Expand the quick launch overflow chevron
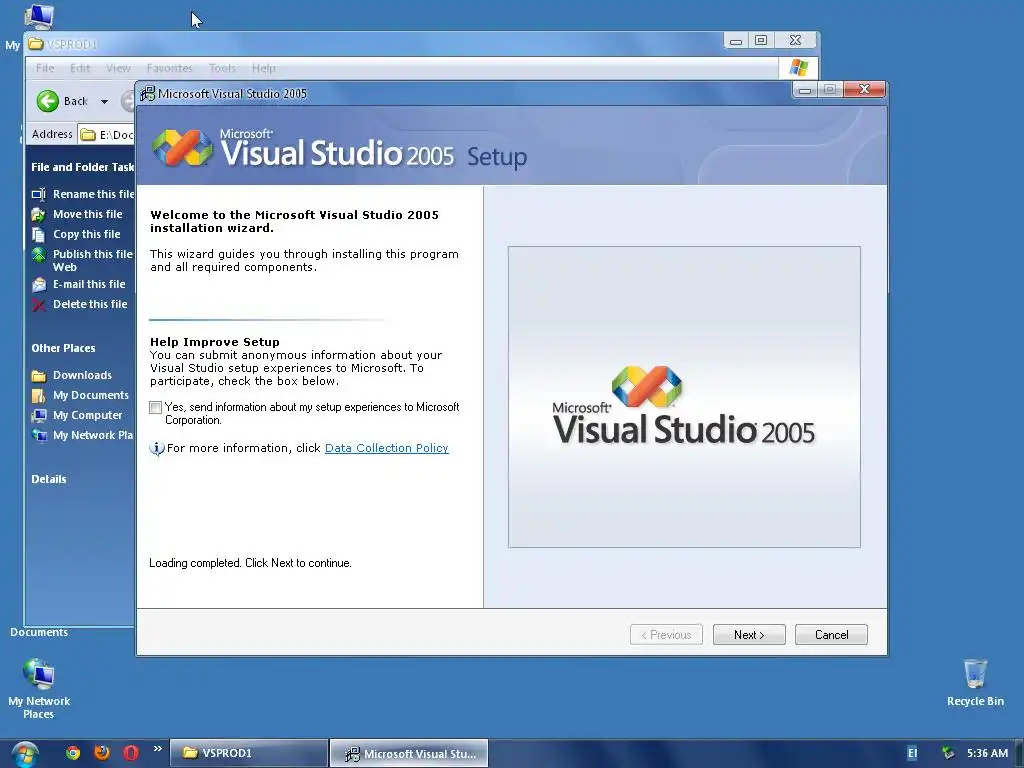Image resolution: width=1024 pixels, height=768 pixels. (157, 749)
